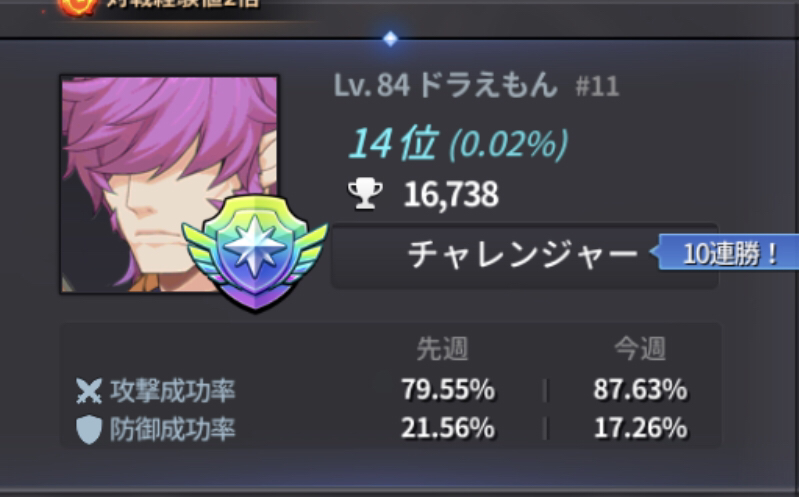This screenshot has width=799, height=497.
Task: Click the 14位 ranking text
Action: click(x=393, y=144)
